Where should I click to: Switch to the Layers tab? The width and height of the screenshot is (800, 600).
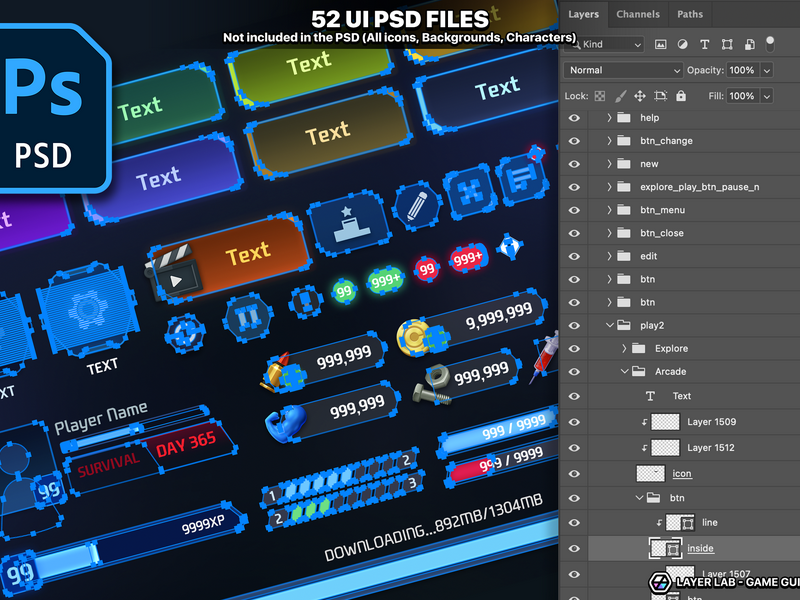[583, 14]
